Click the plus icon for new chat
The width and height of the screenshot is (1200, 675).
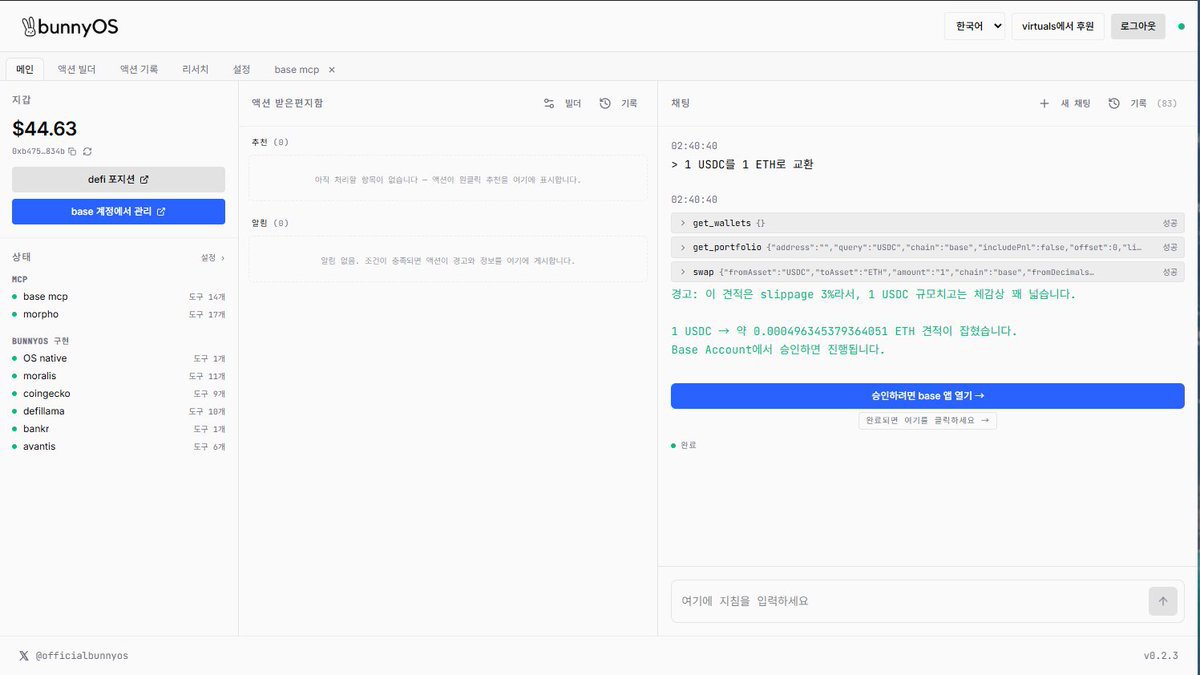tap(1044, 103)
